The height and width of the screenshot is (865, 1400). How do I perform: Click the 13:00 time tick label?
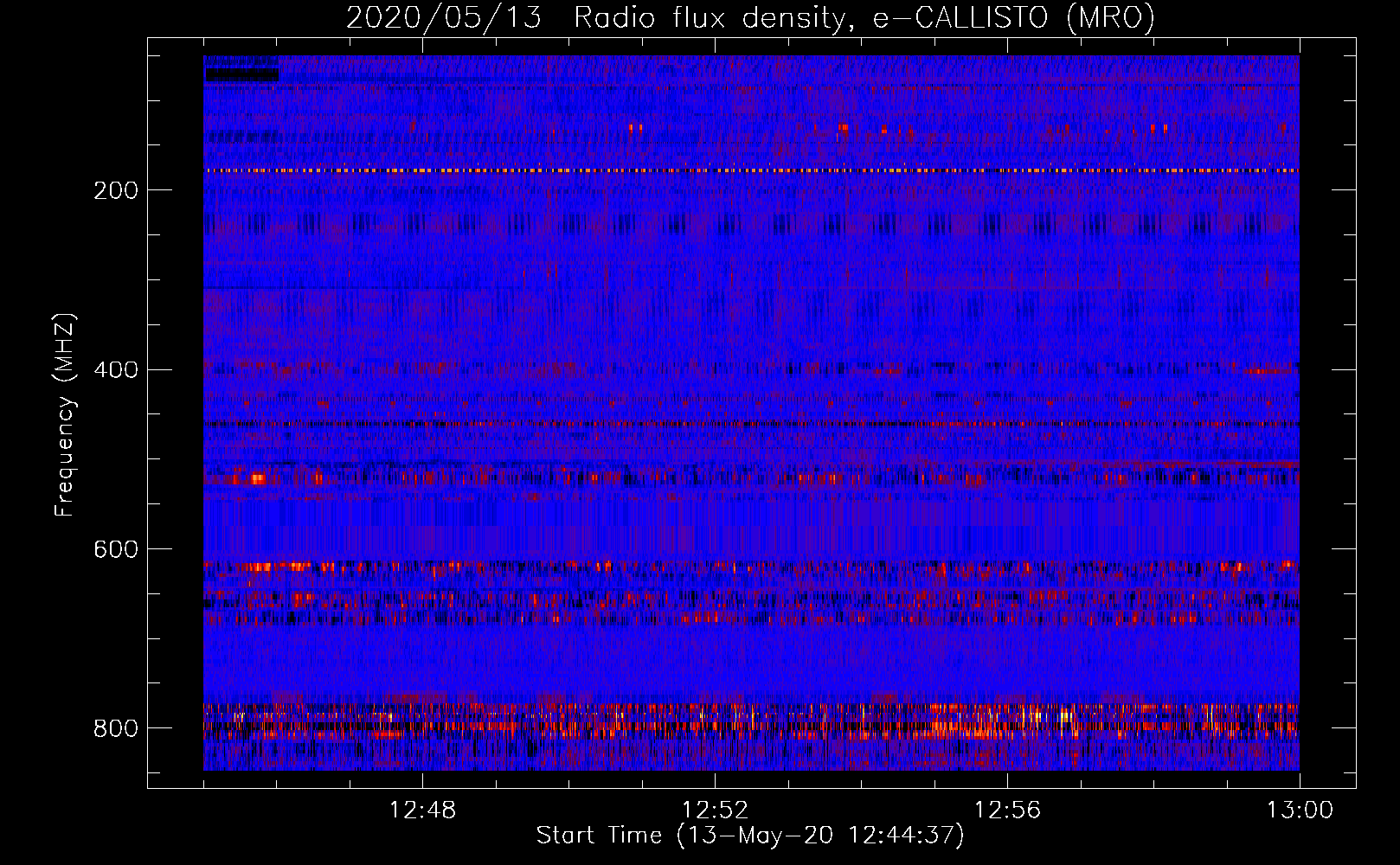(x=1300, y=811)
